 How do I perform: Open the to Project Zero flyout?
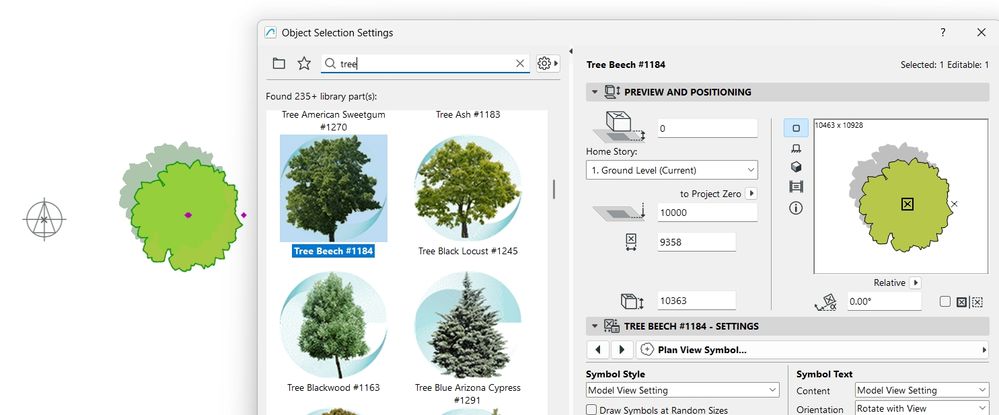(751, 193)
